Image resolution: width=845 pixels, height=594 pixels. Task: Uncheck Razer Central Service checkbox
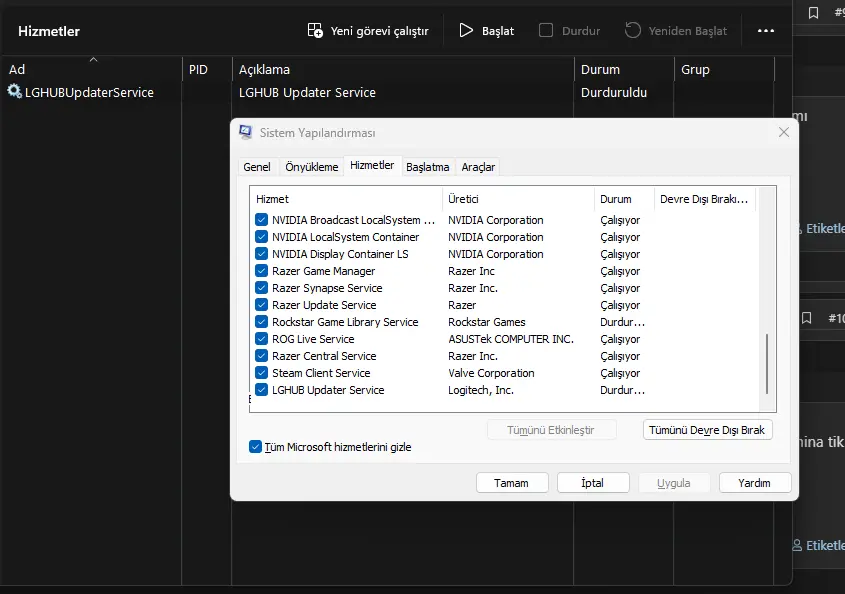[261, 356]
